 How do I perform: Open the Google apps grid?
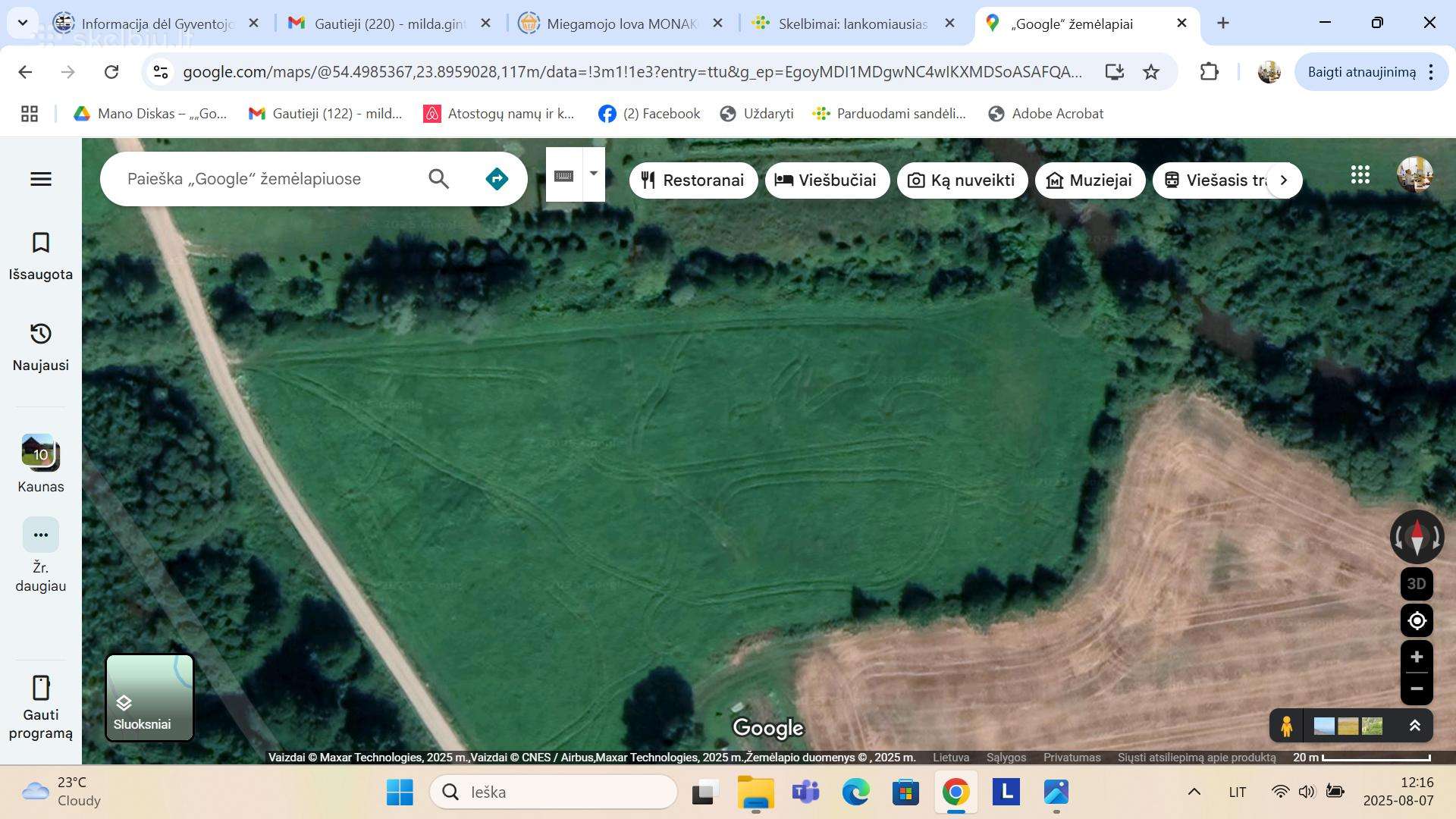pos(1360,175)
